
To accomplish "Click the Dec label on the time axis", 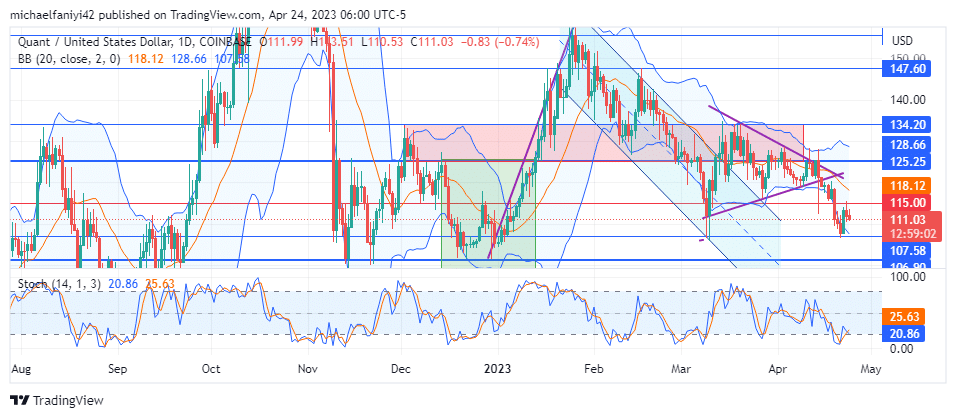I will [402, 369].
